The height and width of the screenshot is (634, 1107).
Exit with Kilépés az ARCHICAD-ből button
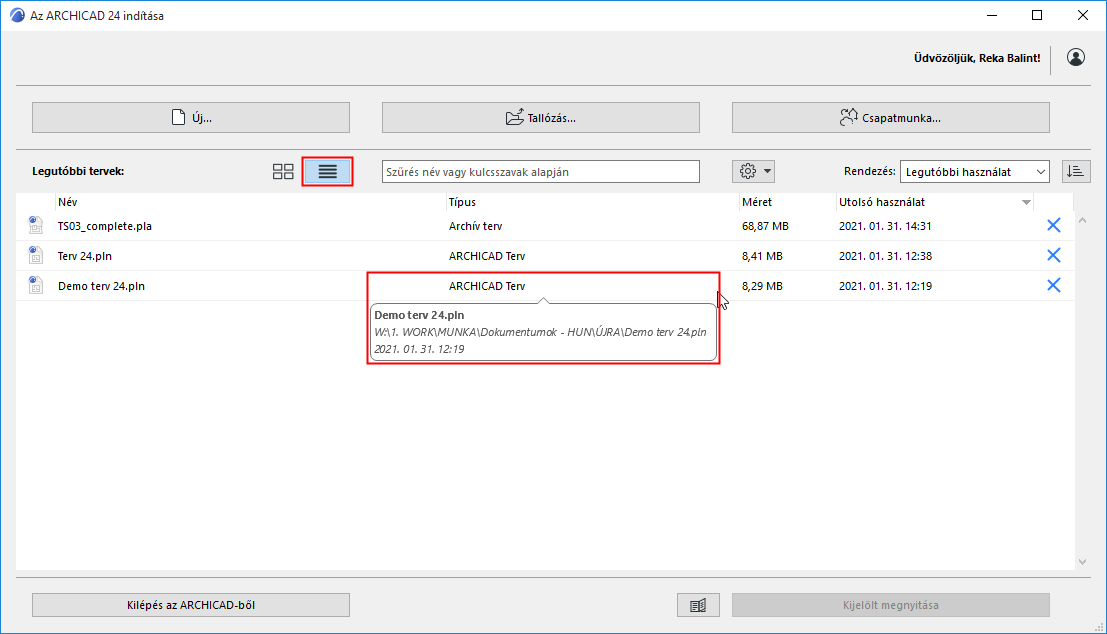tap(191, 605)
